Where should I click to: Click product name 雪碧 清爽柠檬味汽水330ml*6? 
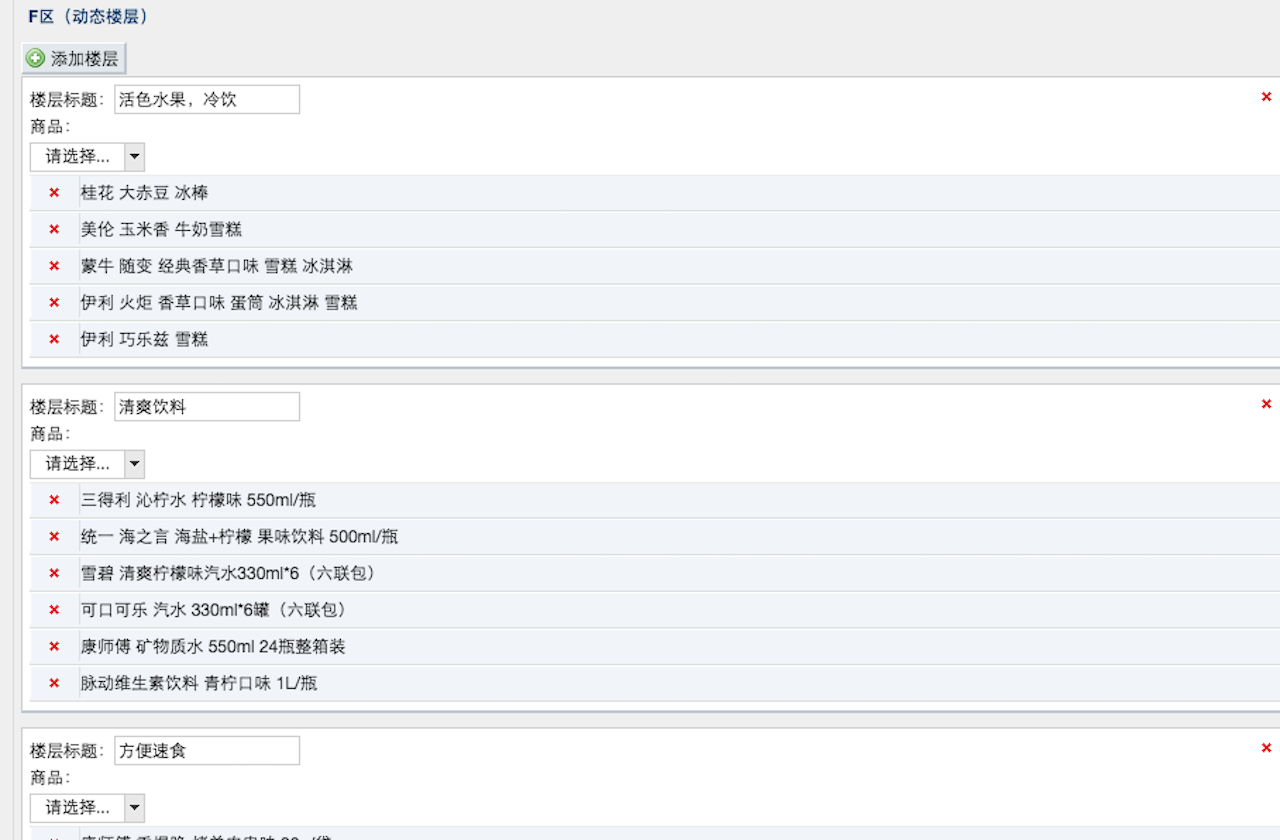pos(228,573)
